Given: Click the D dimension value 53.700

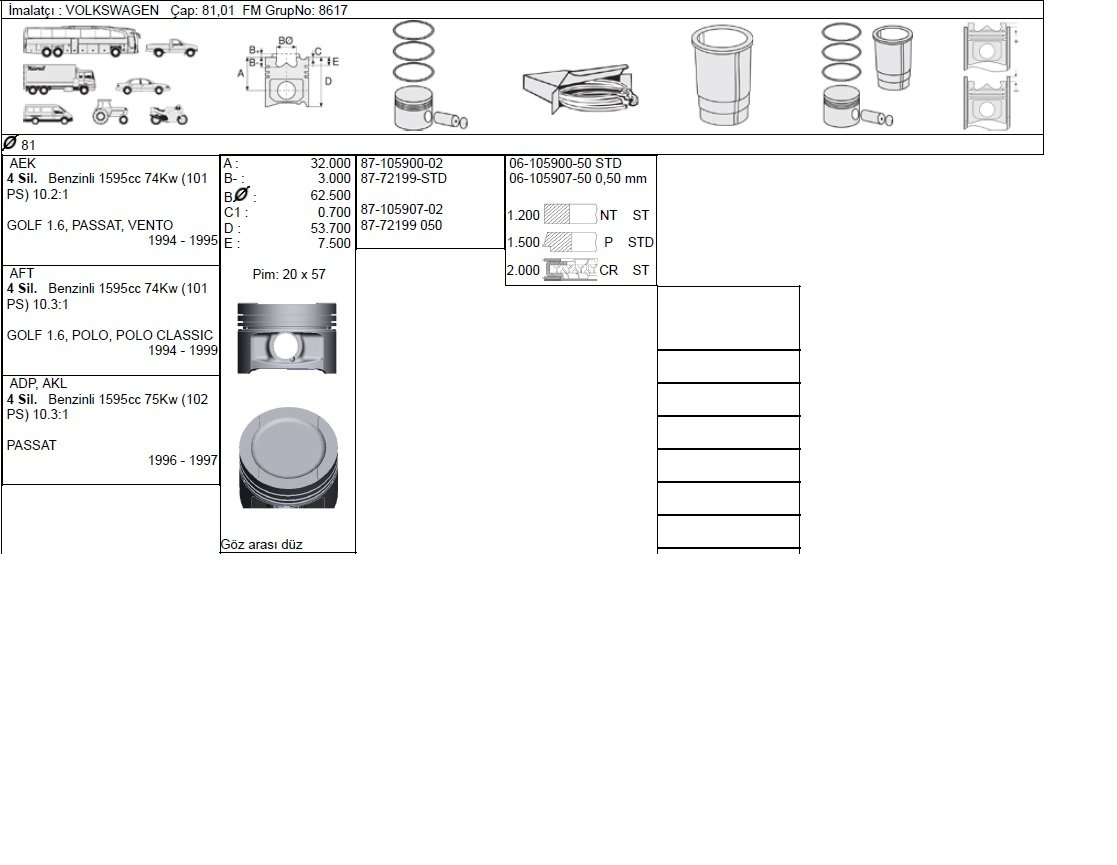Looking at the screenshot, I should (331, 228).
